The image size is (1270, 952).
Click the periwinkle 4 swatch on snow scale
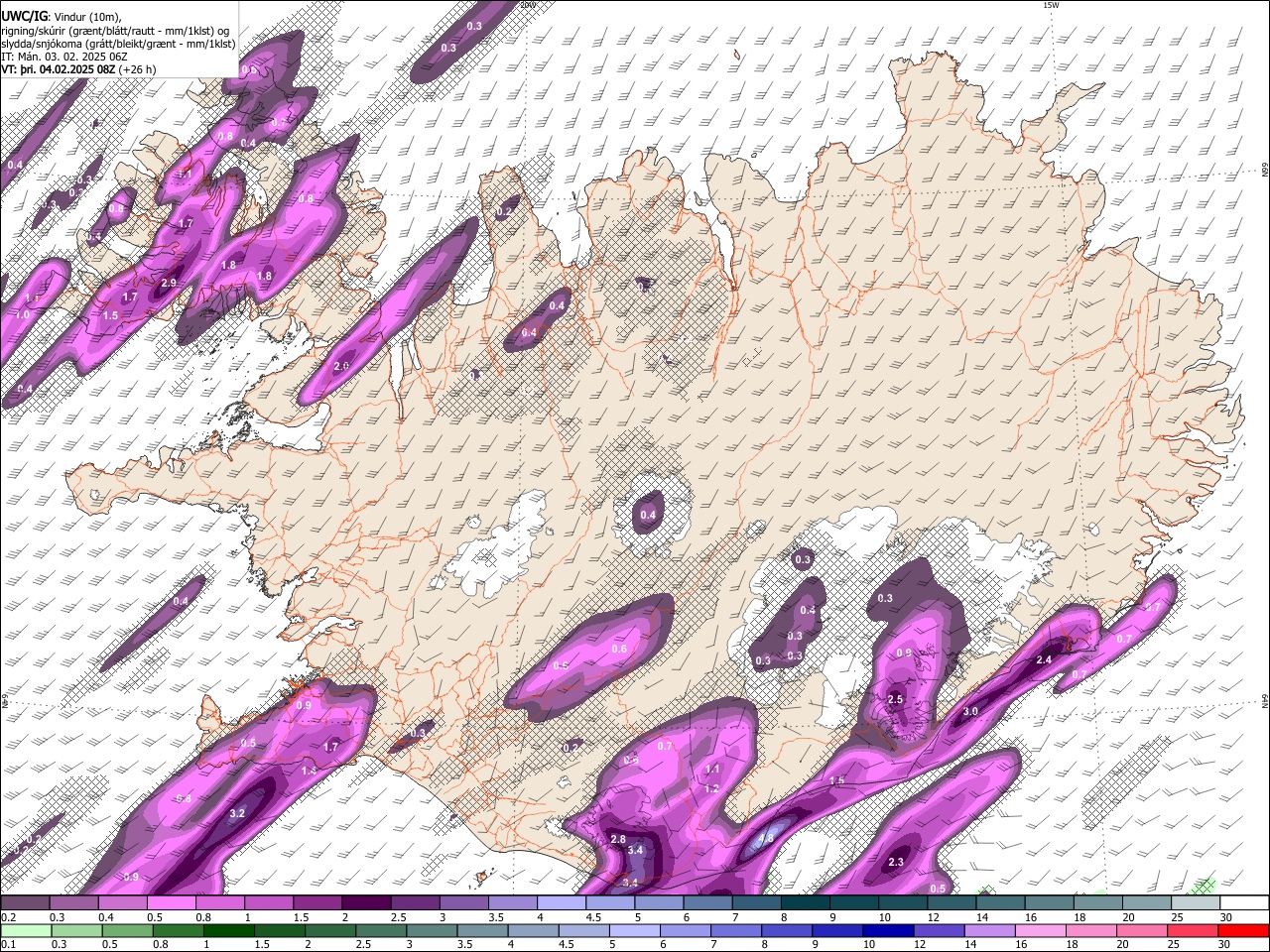562,903
